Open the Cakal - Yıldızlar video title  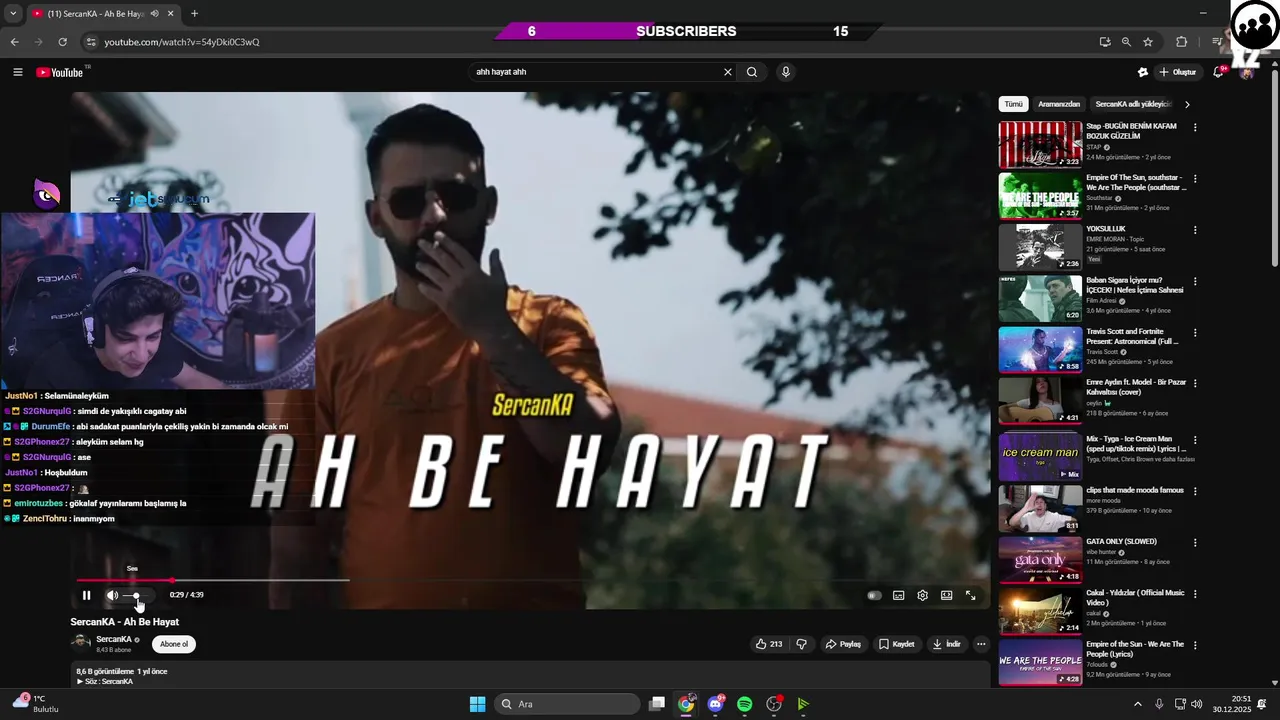tap(1135, 598)
